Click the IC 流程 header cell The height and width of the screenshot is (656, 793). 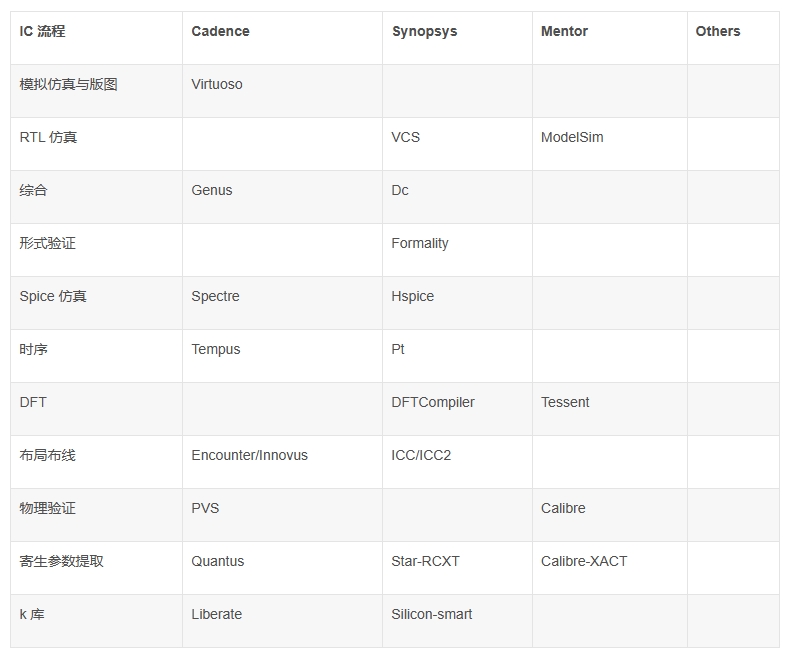click(42, 31)
